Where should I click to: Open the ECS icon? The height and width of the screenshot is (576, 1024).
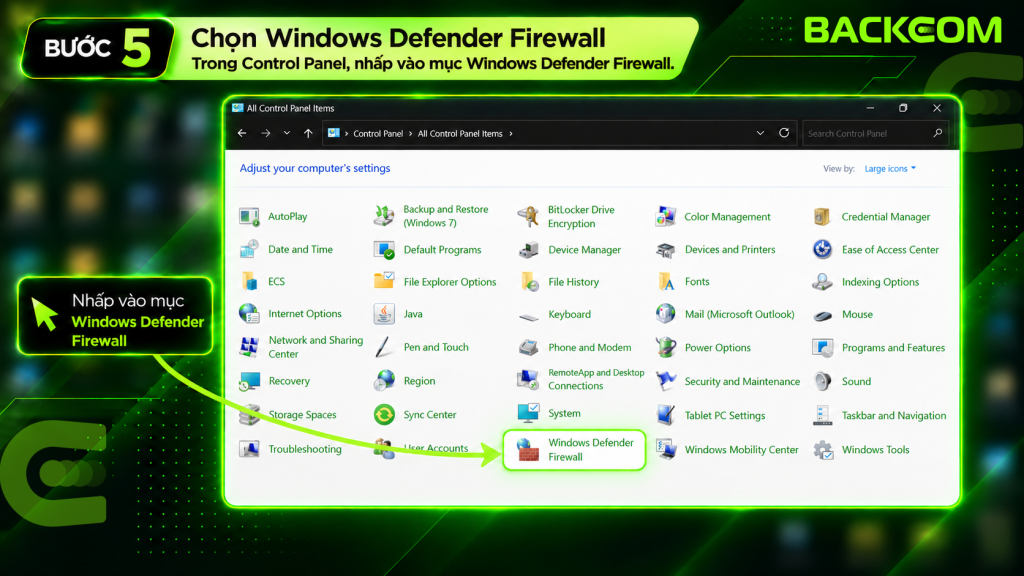click(249, 281)
